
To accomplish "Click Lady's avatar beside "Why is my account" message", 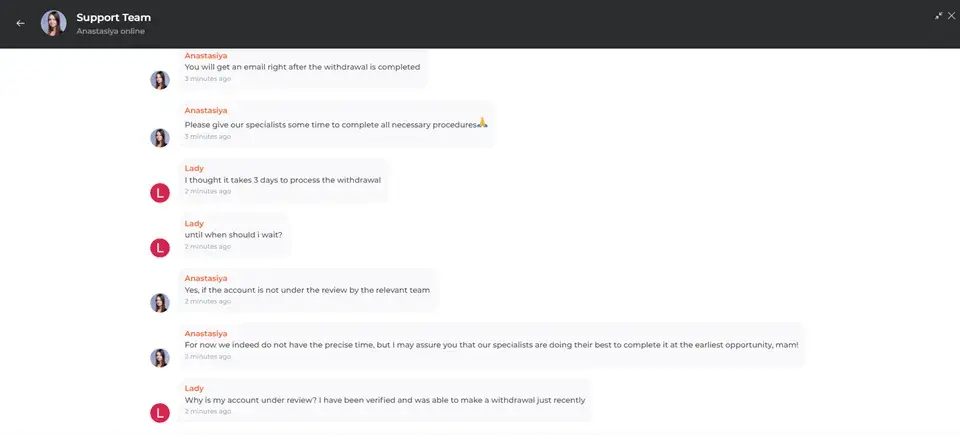I will point(160,413).
